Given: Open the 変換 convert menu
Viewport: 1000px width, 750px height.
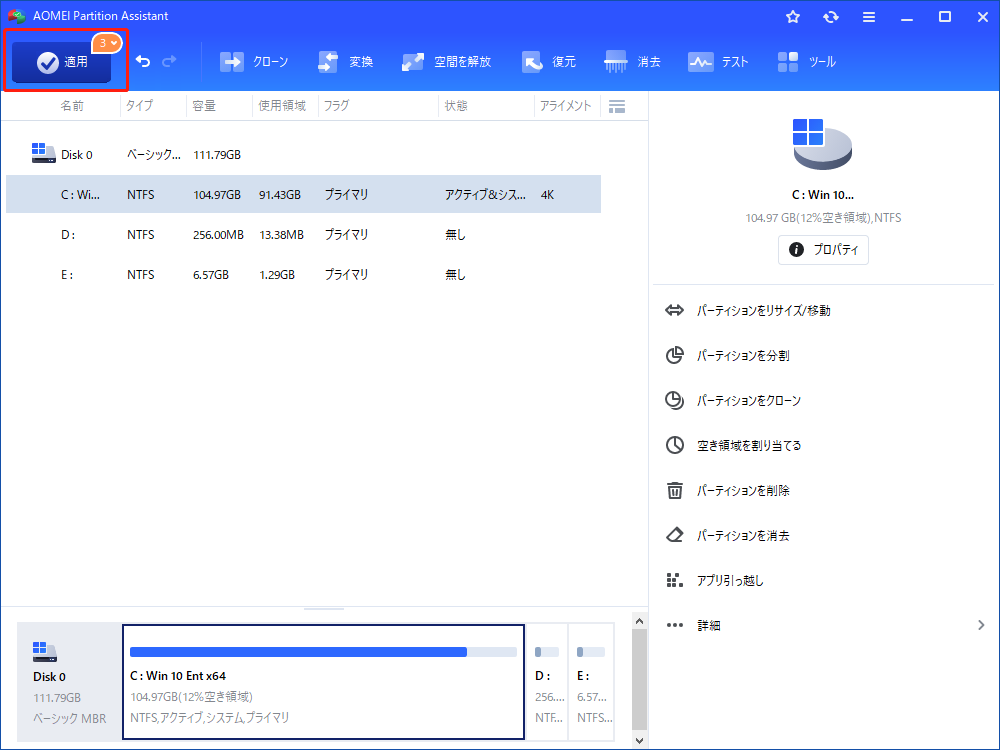Looking at the screenshot, I should [345, 62].
